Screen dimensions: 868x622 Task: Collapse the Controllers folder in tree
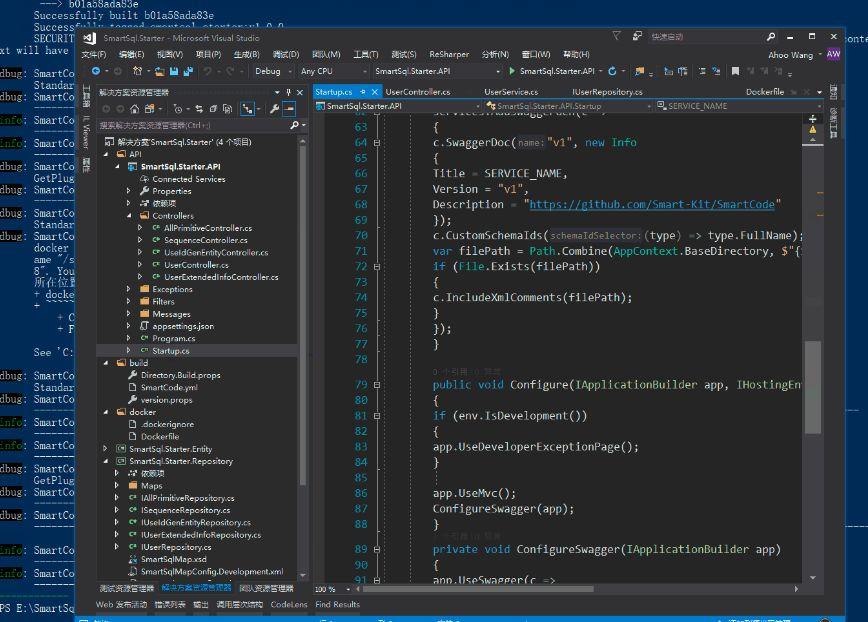(x=130, y=216)
